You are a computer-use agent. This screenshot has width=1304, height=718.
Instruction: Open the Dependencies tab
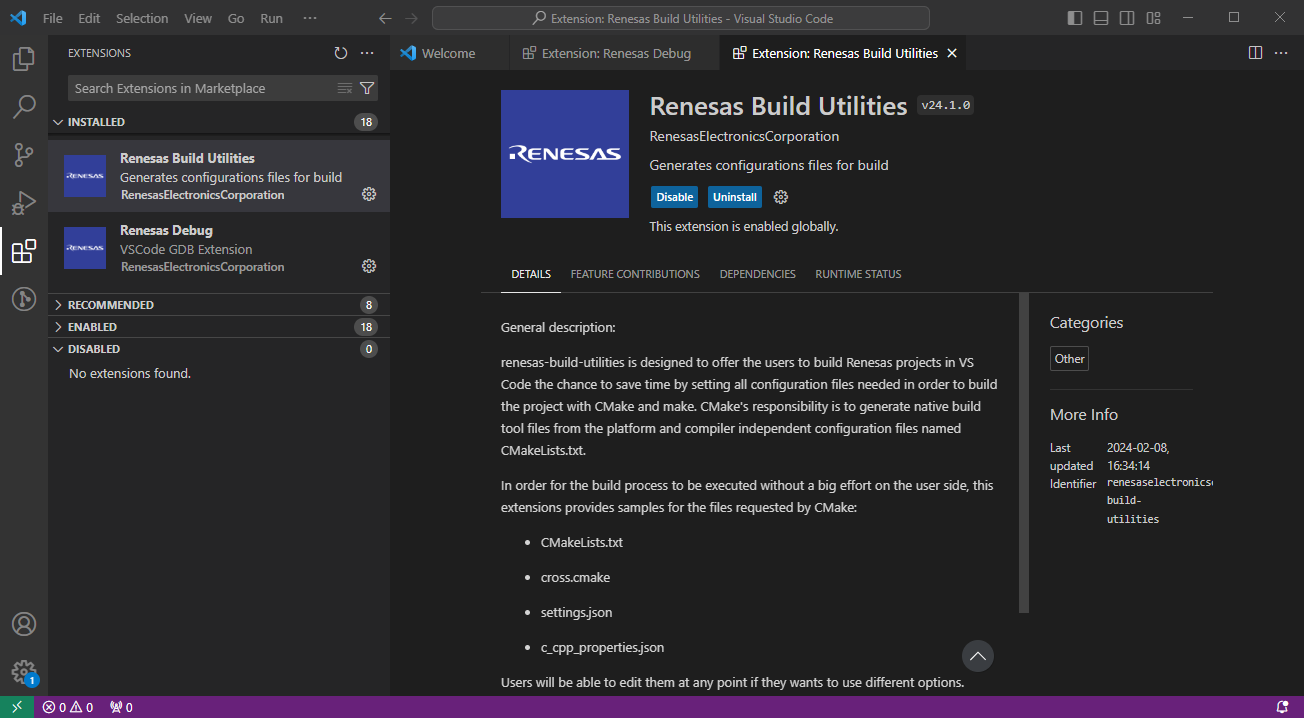click(758, 274)
